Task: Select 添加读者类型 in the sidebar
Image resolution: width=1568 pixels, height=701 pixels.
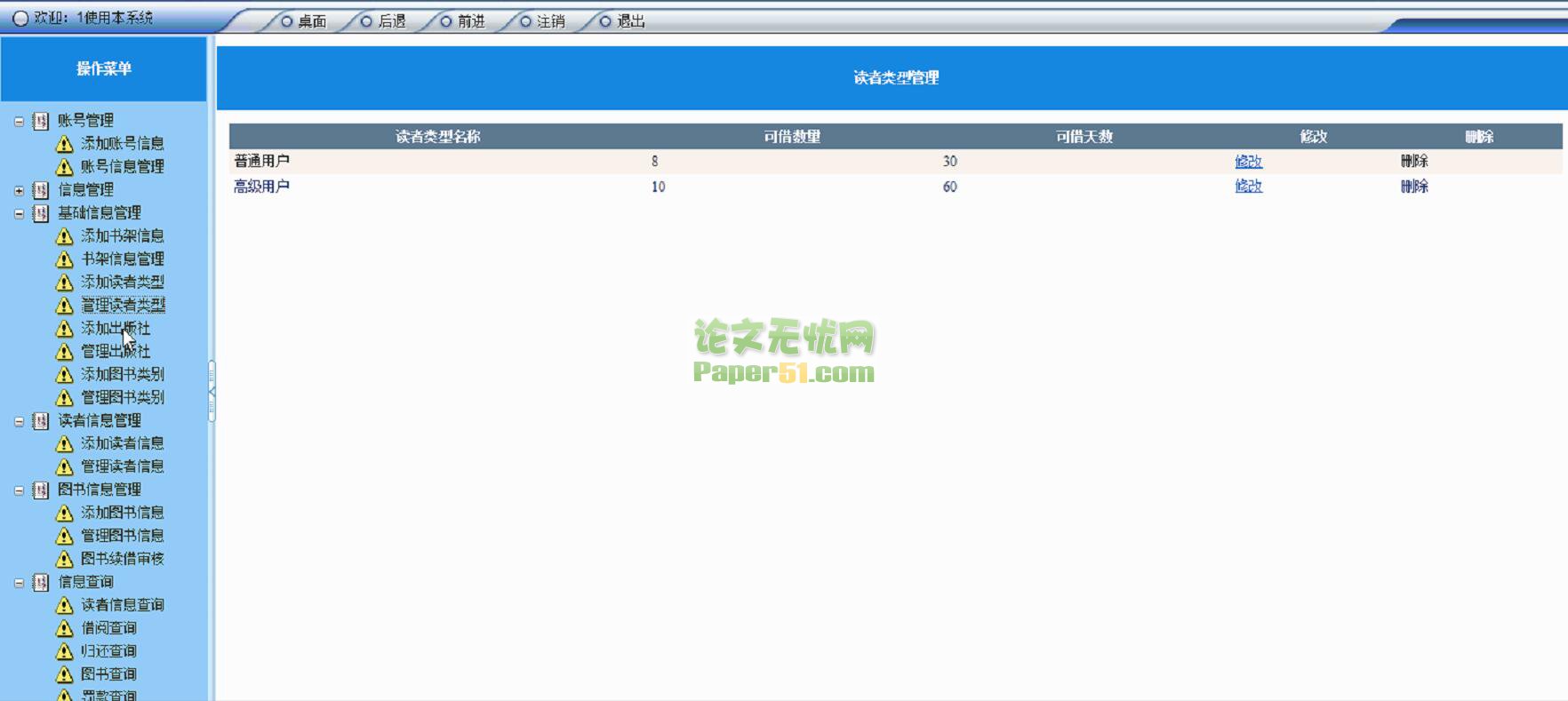Action: click(123, 282)
